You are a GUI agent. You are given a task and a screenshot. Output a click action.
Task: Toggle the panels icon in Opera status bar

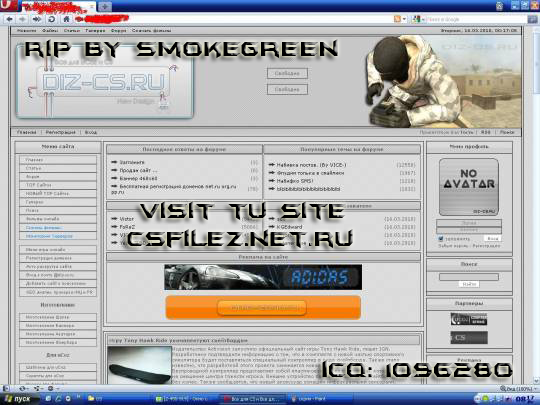7,388
